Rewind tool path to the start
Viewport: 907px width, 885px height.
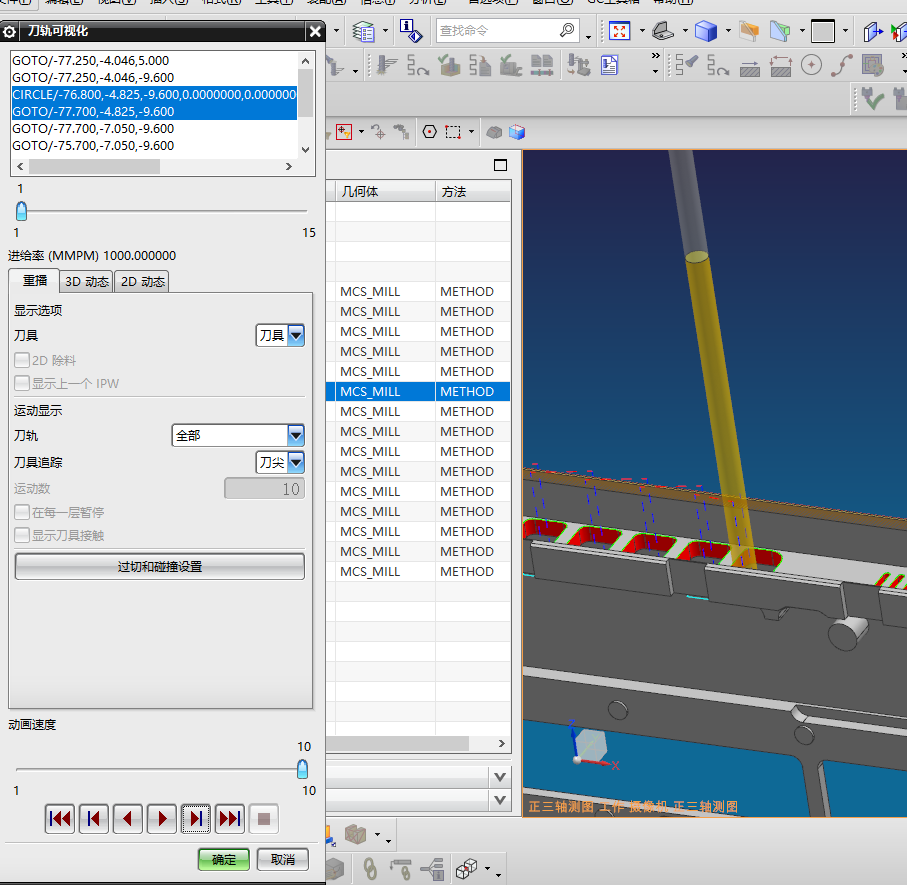60,819
